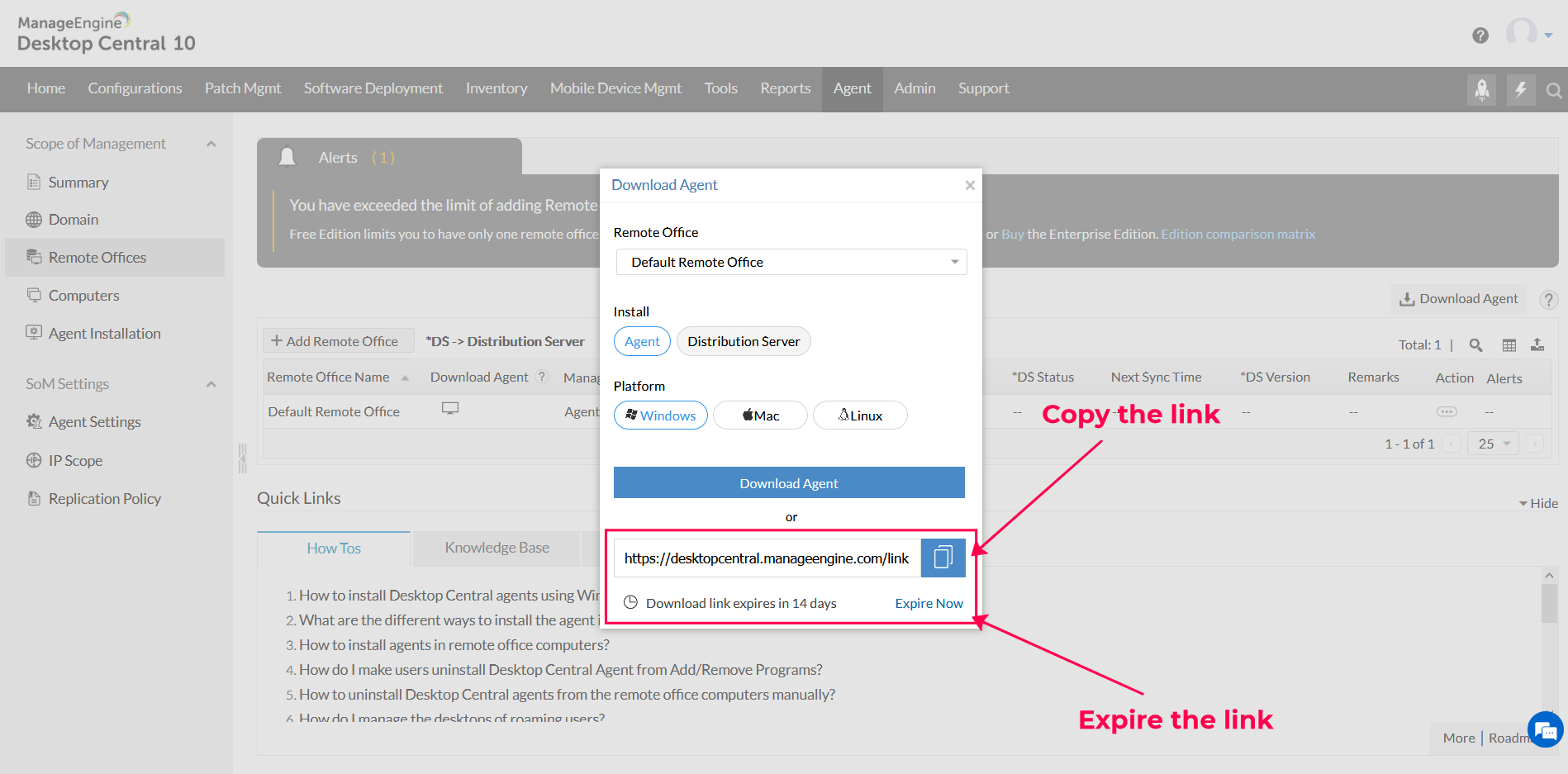The image size is (1568, 774).
Task: Hide the Quick Links section
Action: (x=1538, y=503)
